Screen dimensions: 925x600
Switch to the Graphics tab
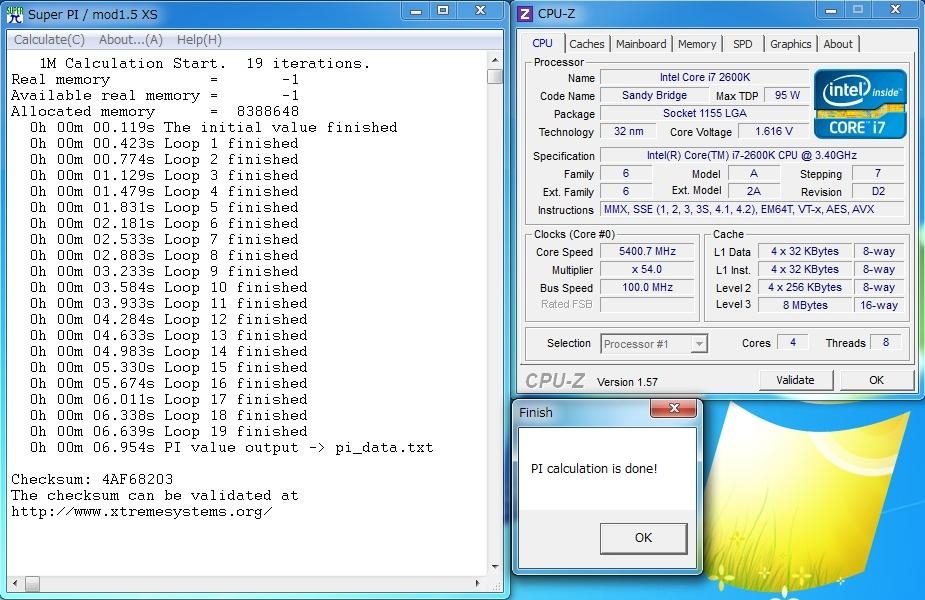(790, 44)
